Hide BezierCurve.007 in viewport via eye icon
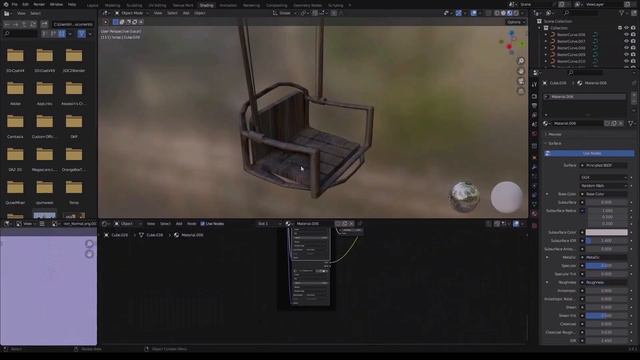This screenshot has height=360, width=640. (x=626, y=41)
